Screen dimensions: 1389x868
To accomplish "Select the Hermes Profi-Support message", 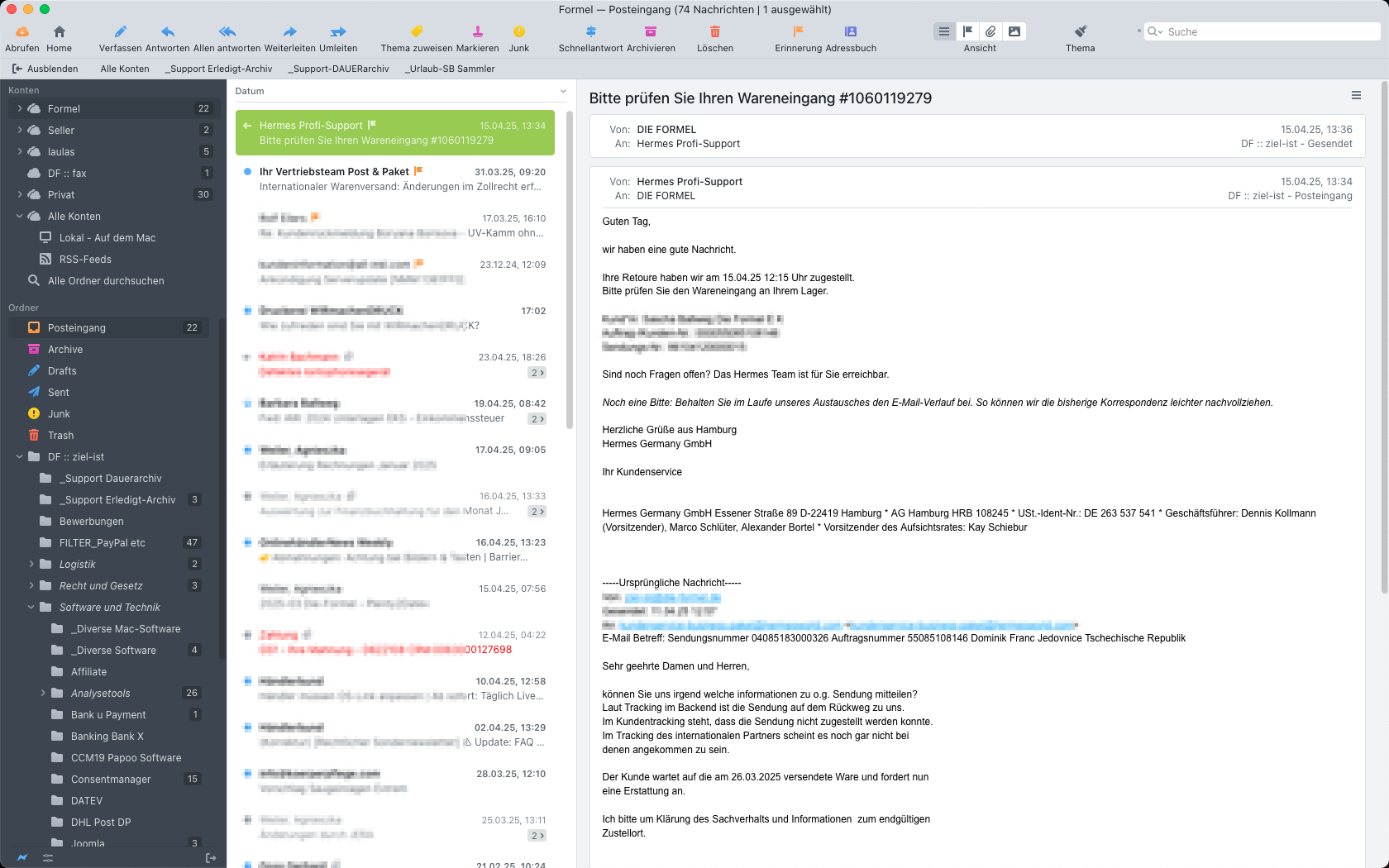I will (x=395, y=132).
